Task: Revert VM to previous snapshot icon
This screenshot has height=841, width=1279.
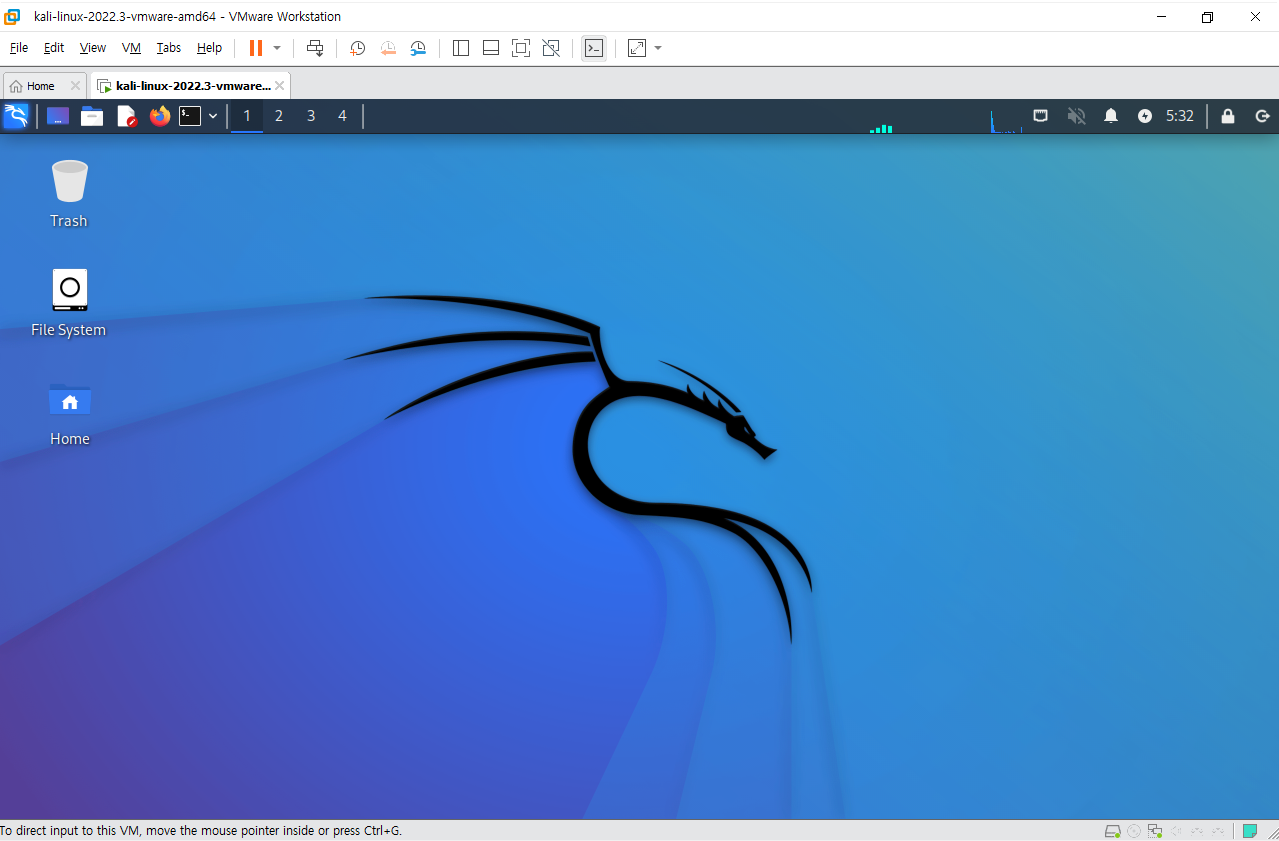Action: point(388,48)
